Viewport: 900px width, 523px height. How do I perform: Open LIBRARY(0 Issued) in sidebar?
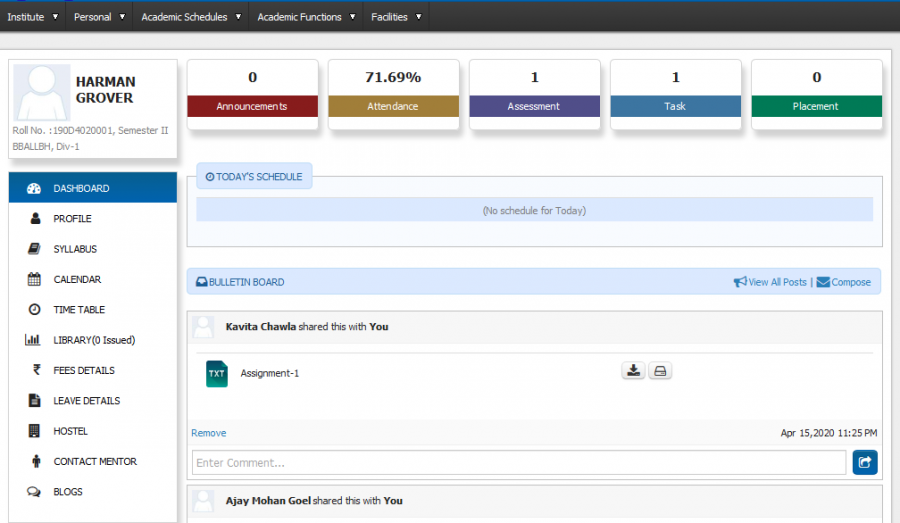point(93,340)
